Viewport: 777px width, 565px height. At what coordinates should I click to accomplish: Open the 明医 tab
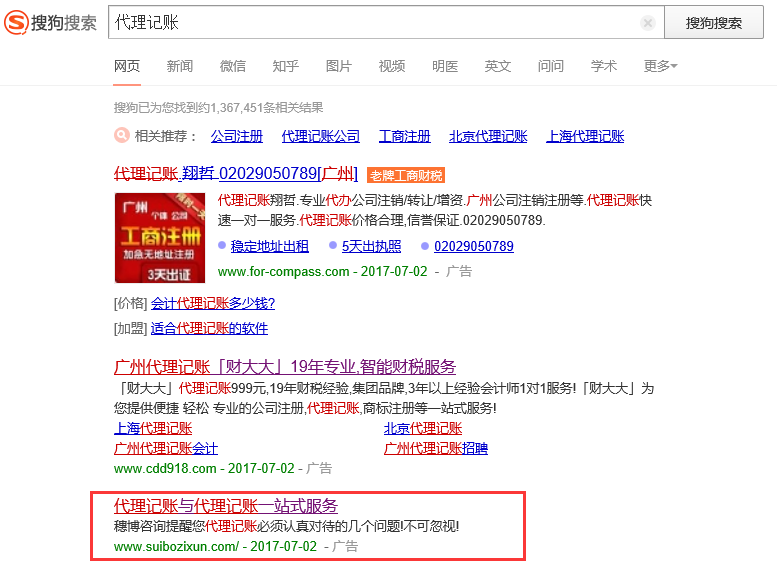444,66
